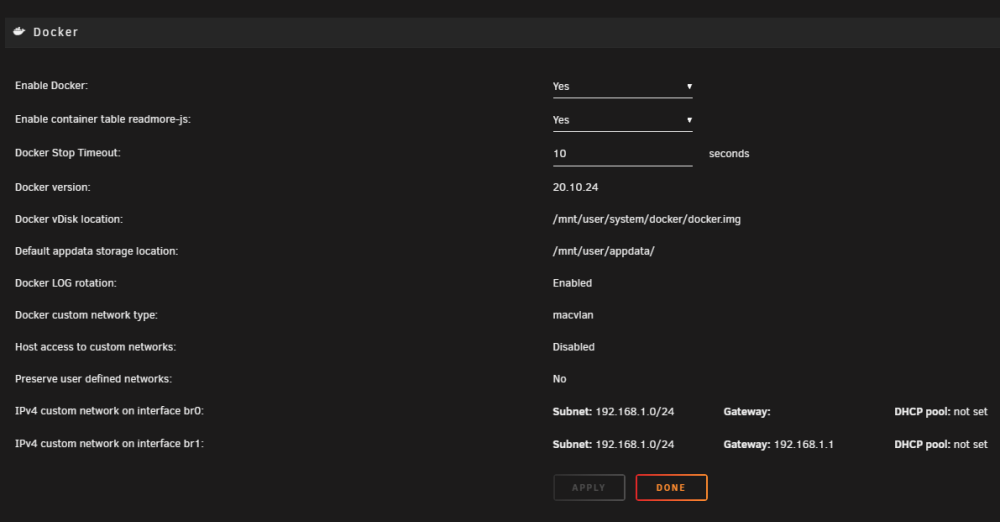Viewport: 1000px width, 522px height.
Task: Click the Docker version label
Action: pyautogui.click(x=53, y=188)
